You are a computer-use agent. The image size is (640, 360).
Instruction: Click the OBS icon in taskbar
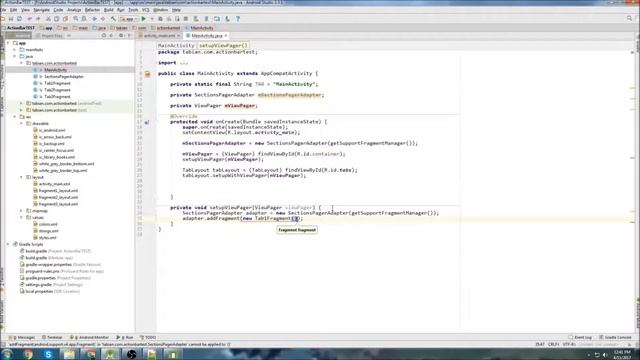131,354
